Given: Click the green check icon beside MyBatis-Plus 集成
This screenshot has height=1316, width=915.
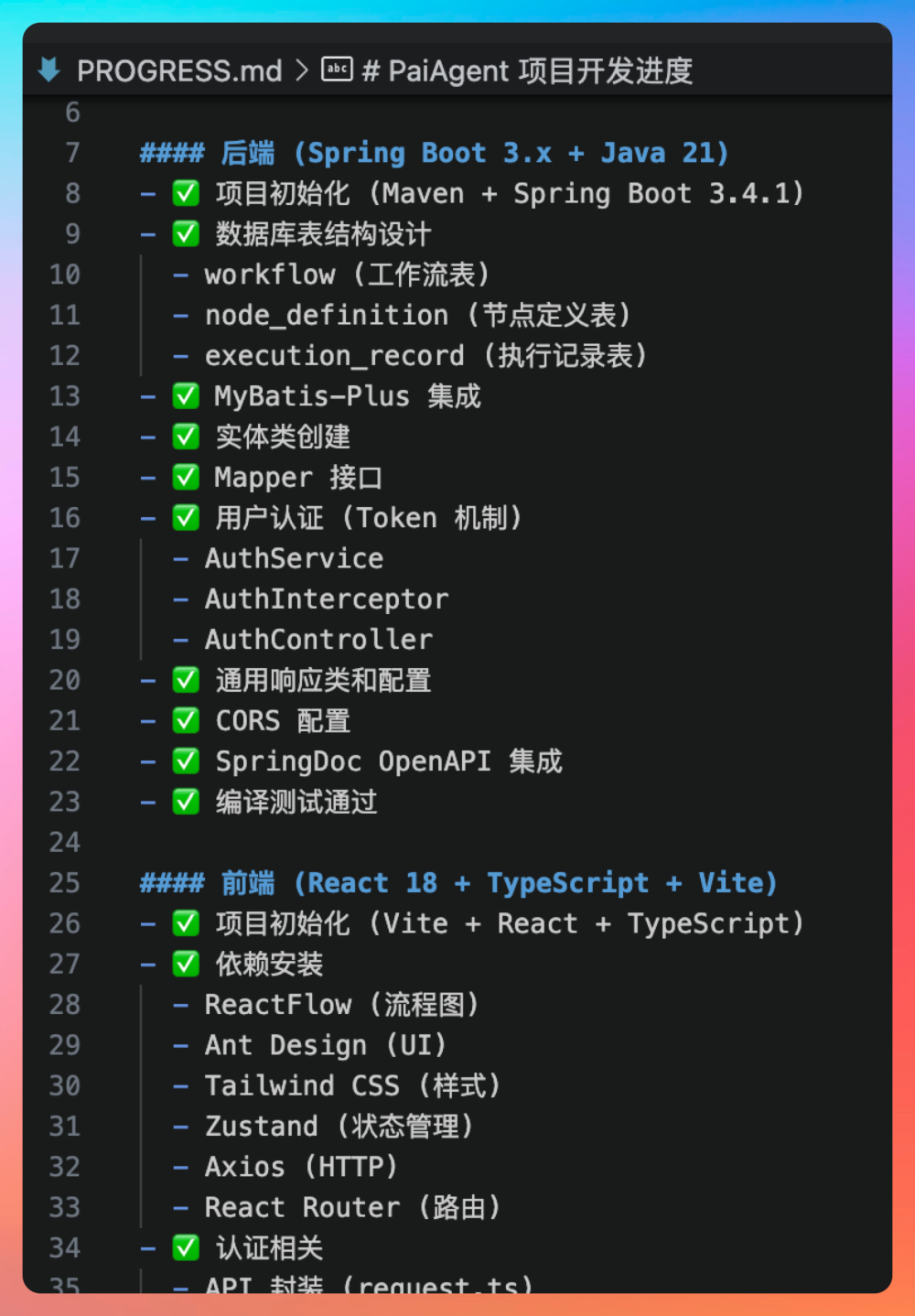Looking at the screenshot, I should pos(186,396).
